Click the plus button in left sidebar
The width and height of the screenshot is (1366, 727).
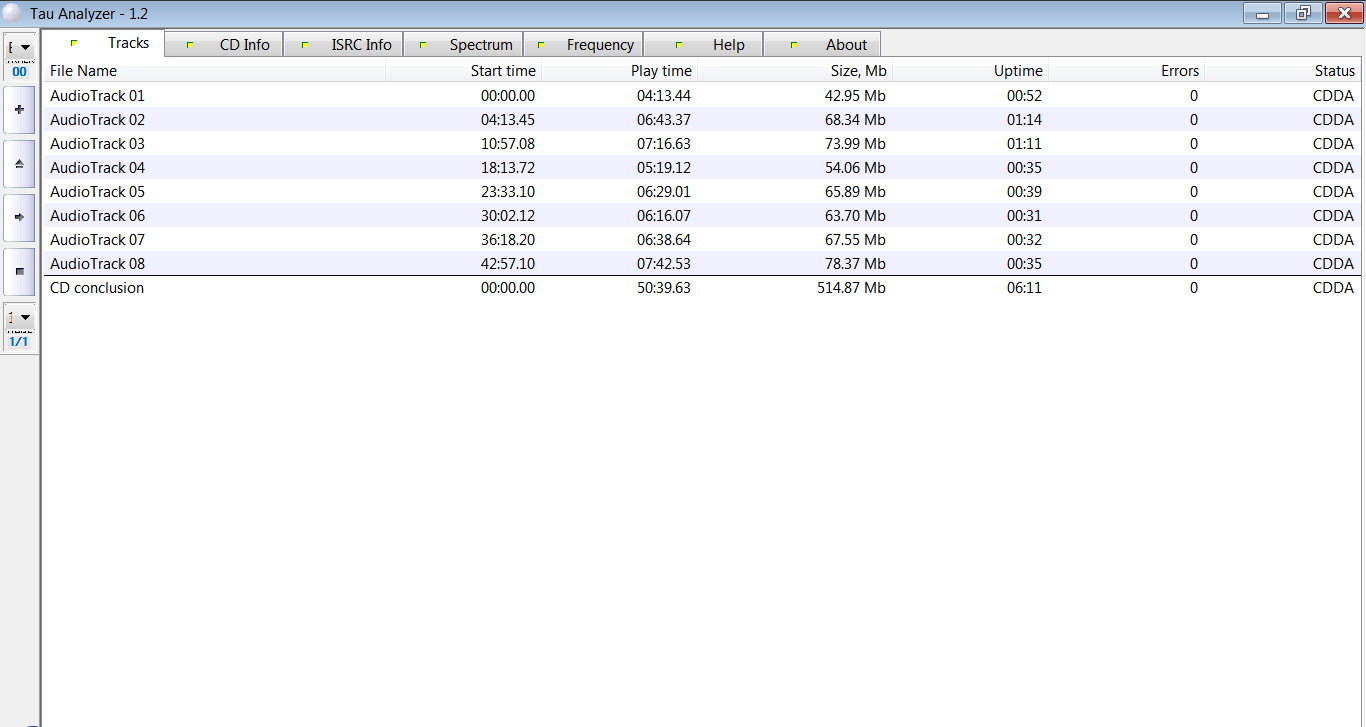click(x=19, y=110)
